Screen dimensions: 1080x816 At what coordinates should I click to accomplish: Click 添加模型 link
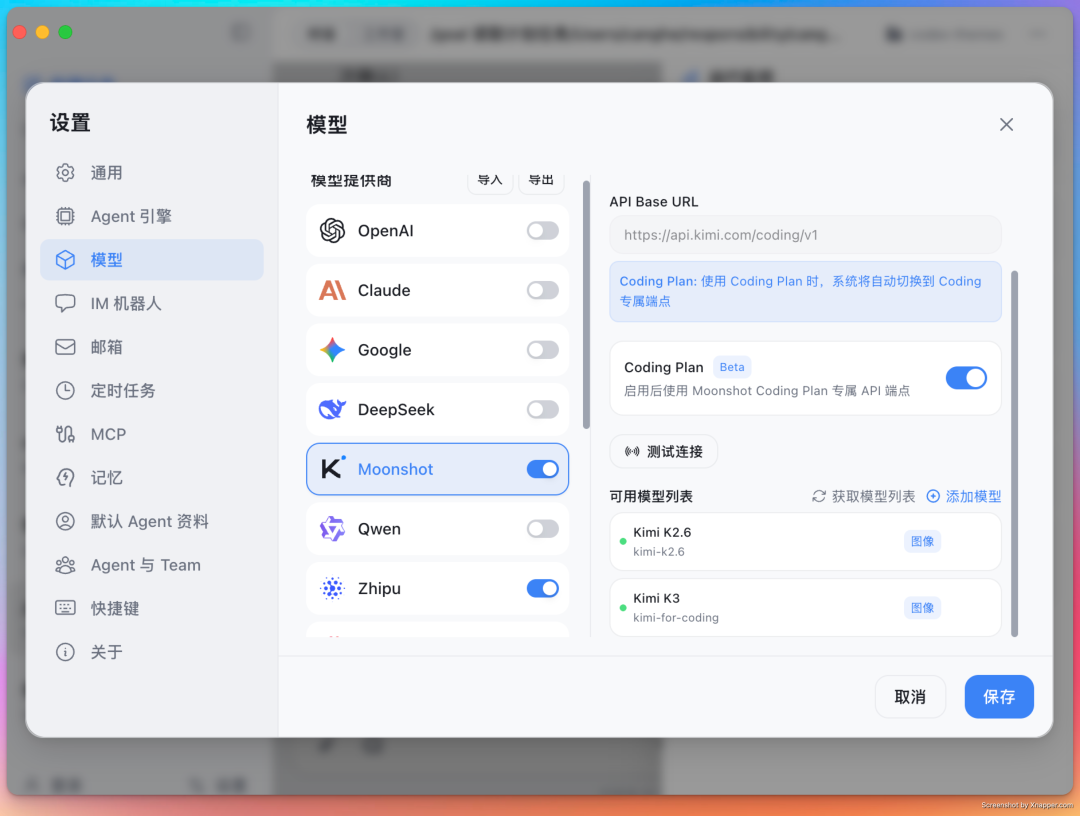click(964, 496)
